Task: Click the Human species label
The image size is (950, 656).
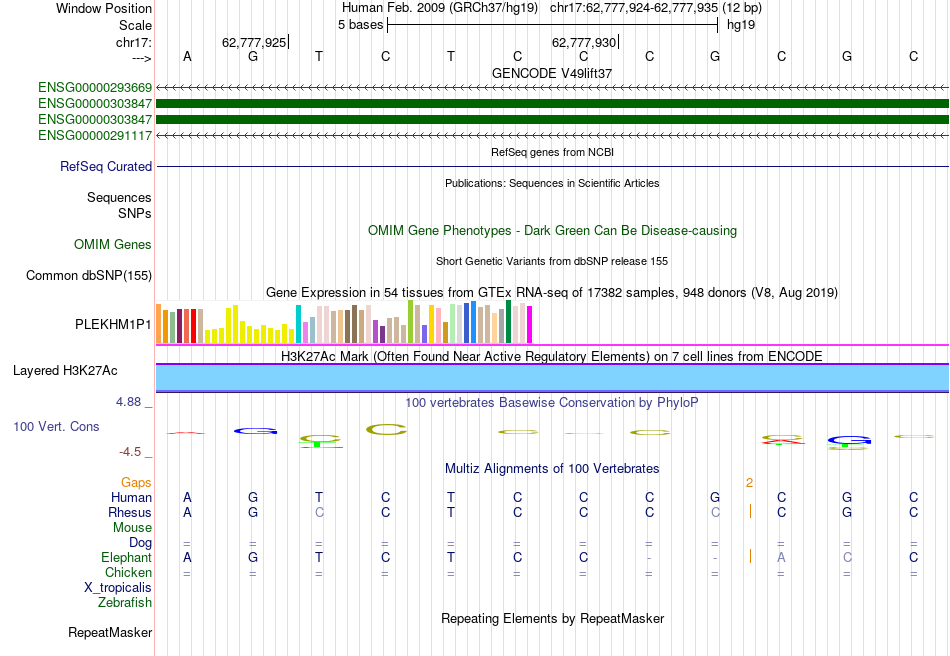Action: tap(131, 498)
